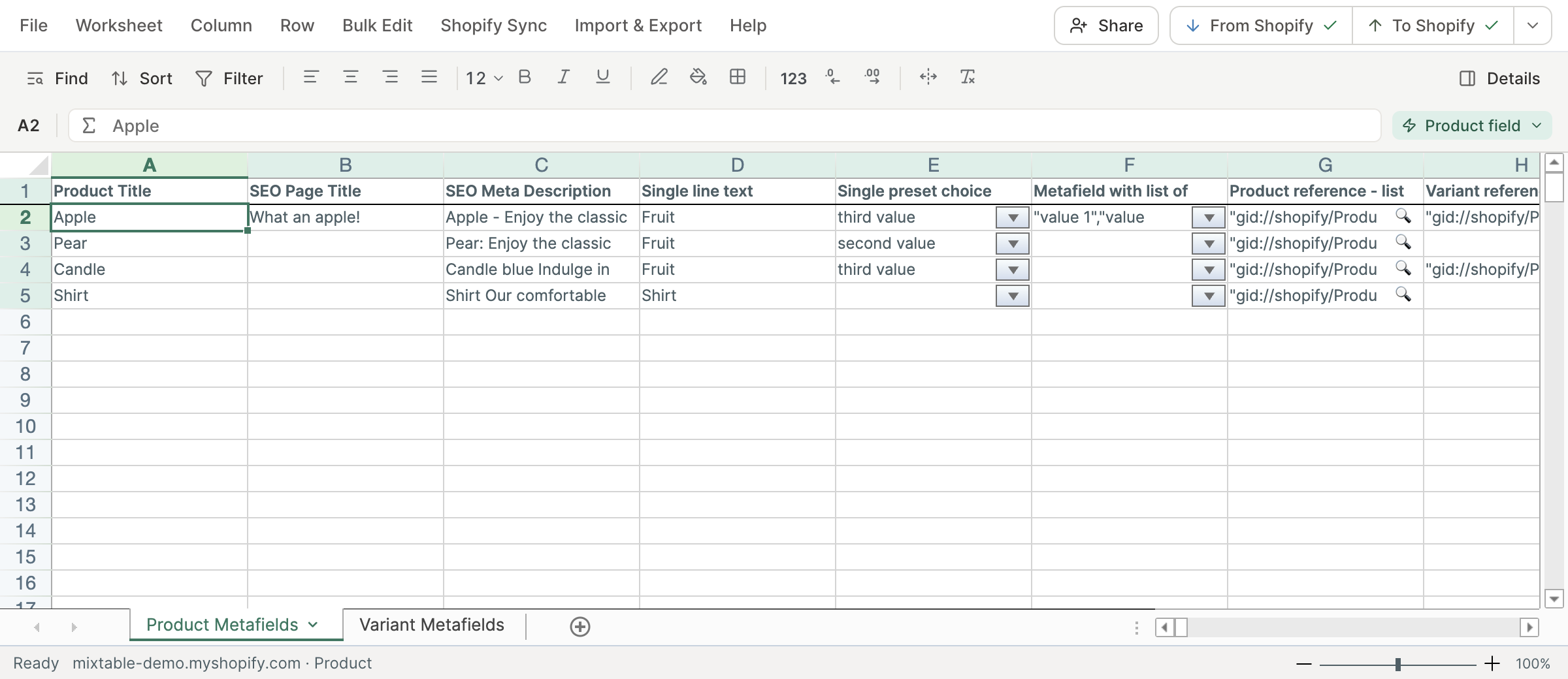
Task: Open the preset choice dropdown in the Pear row
Action: pos(1013,244)
